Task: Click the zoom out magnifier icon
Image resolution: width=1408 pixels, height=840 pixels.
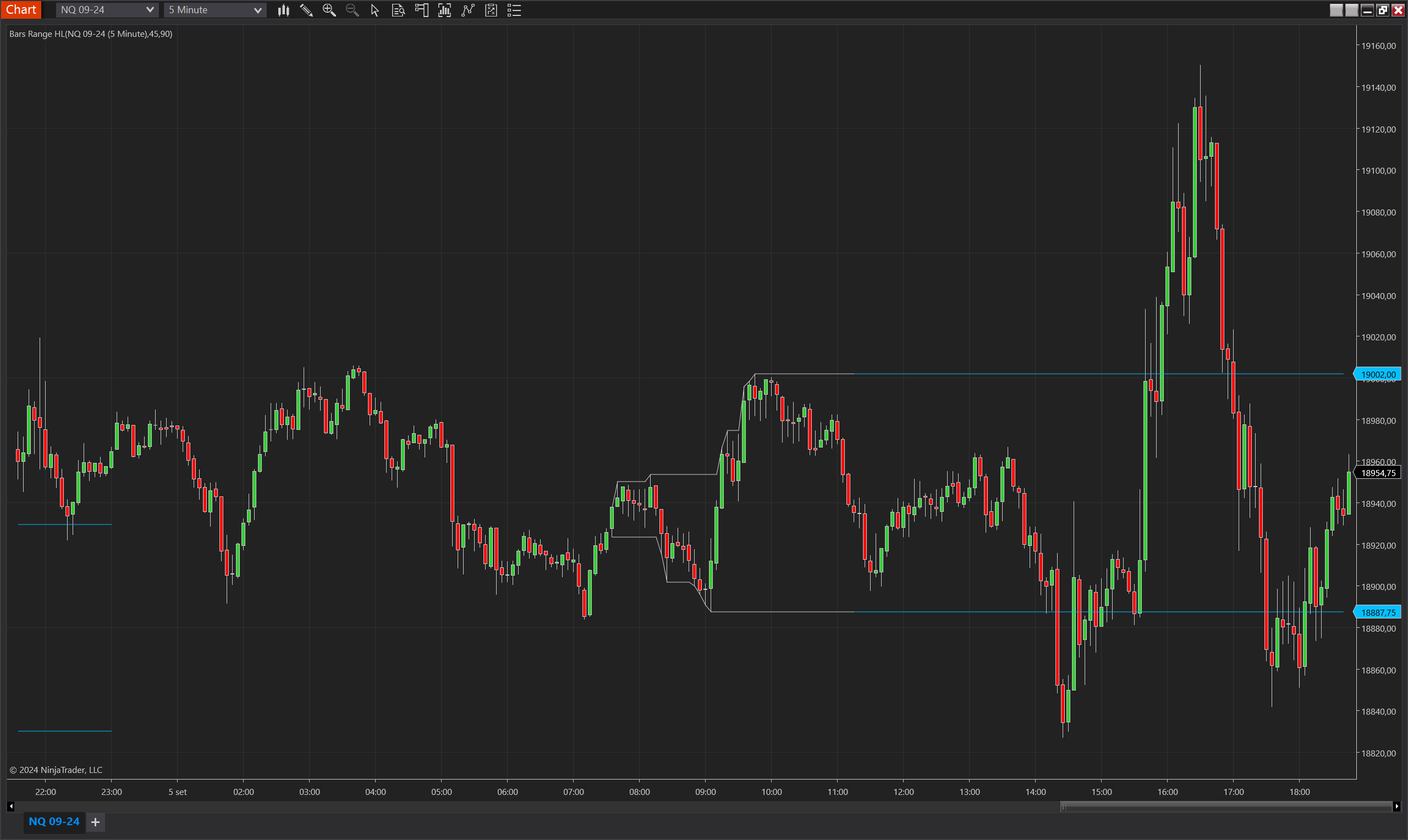Action: pyautogui.click(x=352, y=10)
